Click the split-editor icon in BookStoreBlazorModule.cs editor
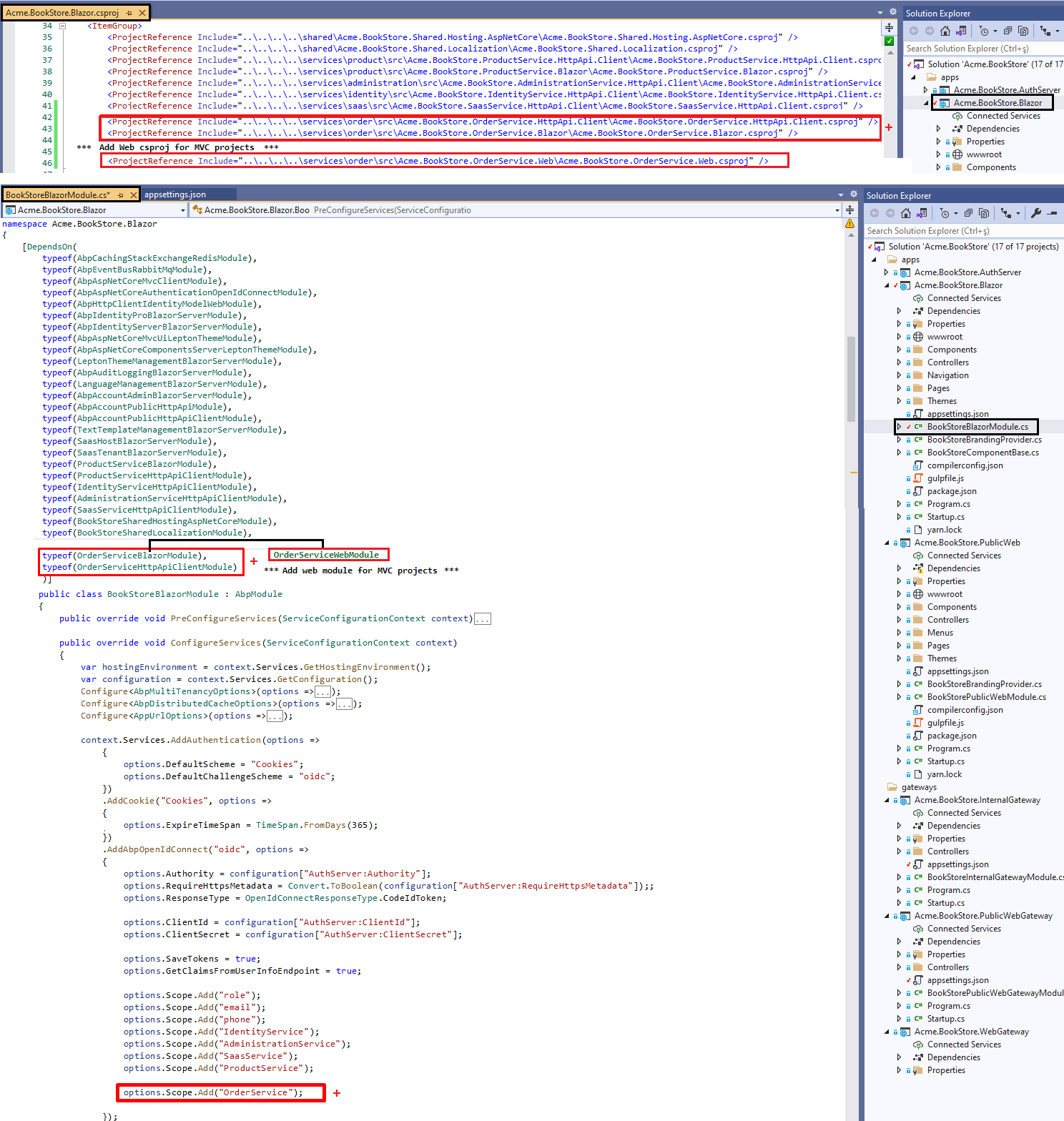This screenshot has height=1121, width=1064. coord(849,209)
